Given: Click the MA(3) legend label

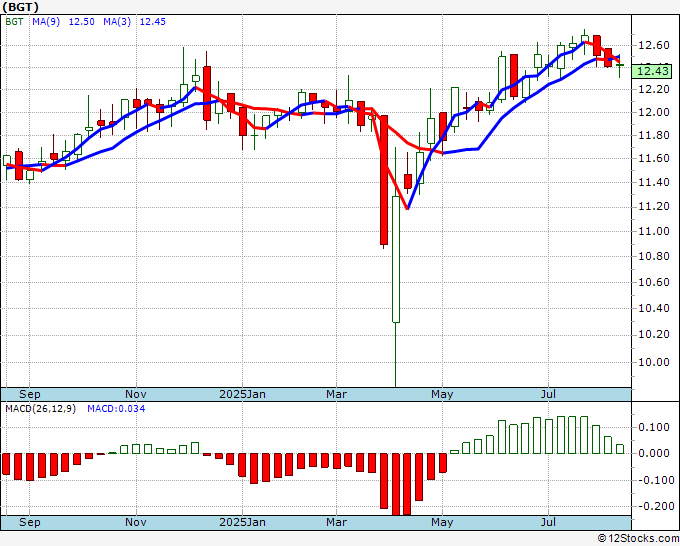Looking at the screenshot, I should pos(117,22).
